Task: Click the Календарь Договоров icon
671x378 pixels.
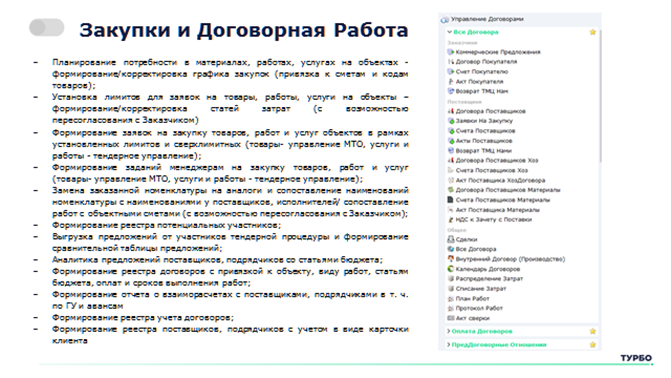Action: point(450,269)
